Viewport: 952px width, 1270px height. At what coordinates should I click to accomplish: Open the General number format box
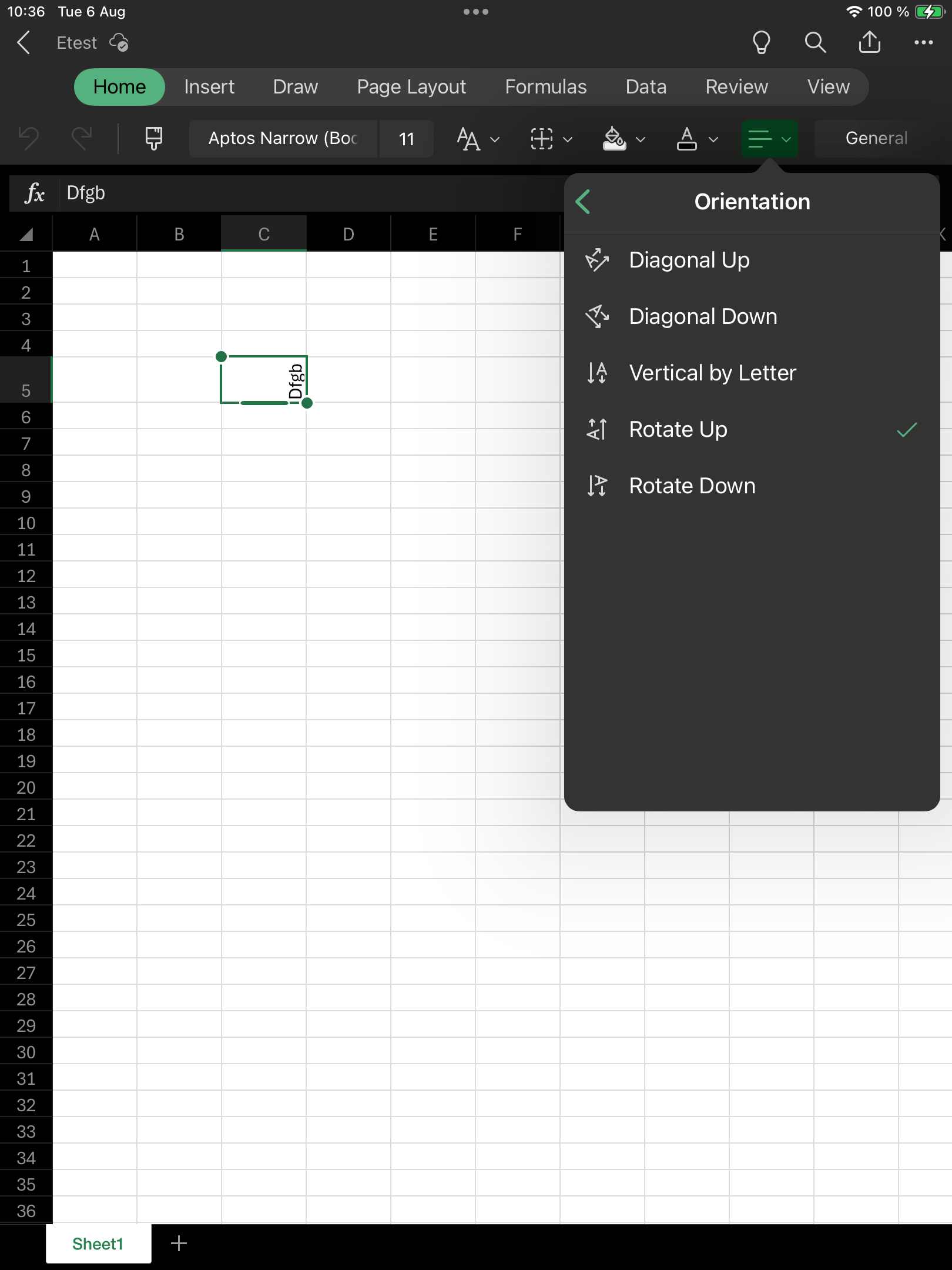(876, 138)
